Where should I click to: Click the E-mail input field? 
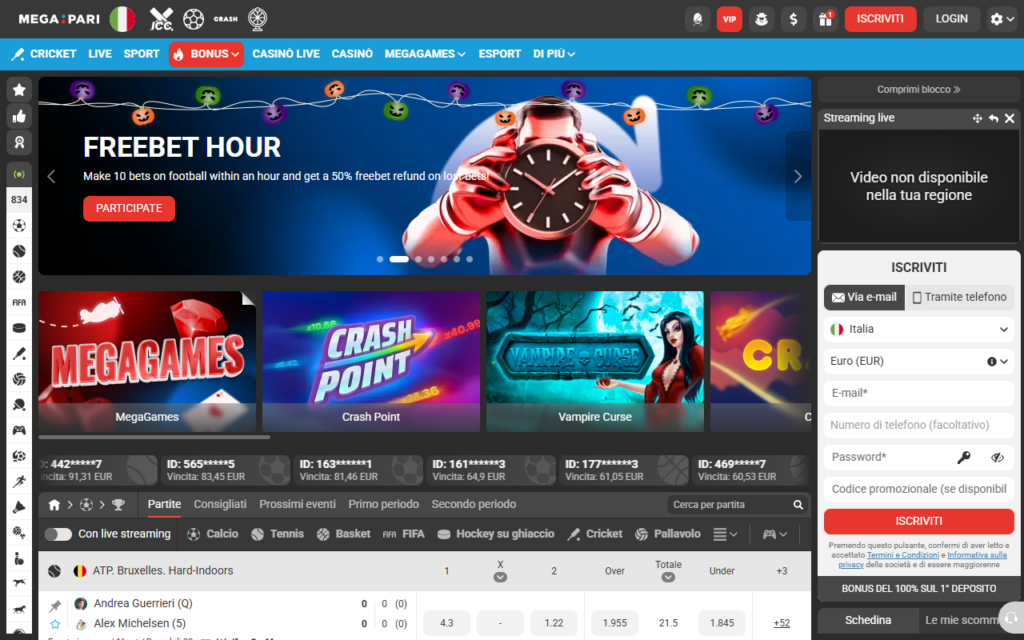919,393
